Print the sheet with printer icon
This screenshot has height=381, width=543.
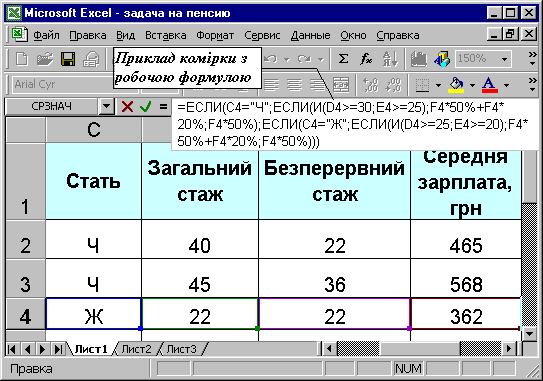pyautogui.click(x=91, y=59)
